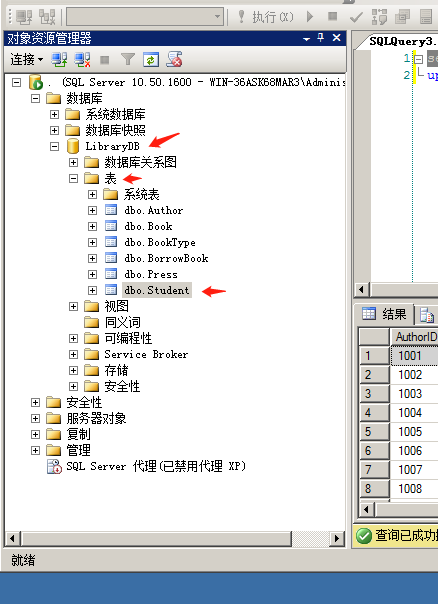Expand the 管理 folder

point(35,450)
